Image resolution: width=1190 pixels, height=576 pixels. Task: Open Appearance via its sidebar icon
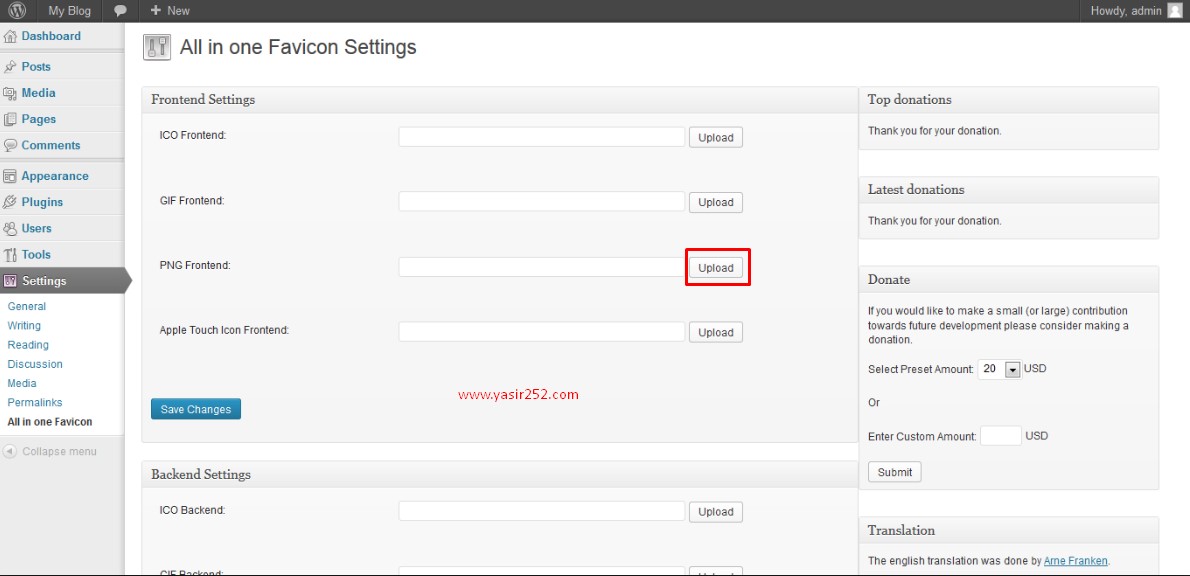coord(10,175)
